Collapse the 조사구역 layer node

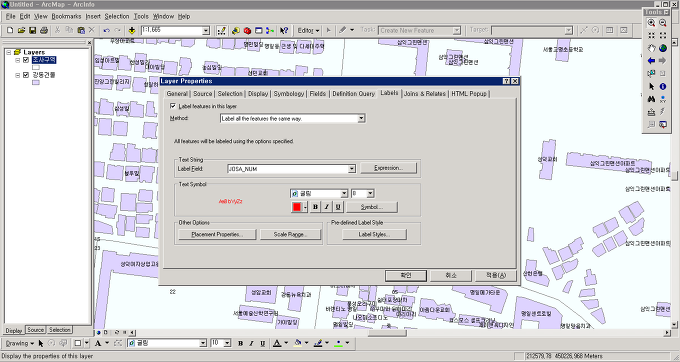tap(17, 60)
